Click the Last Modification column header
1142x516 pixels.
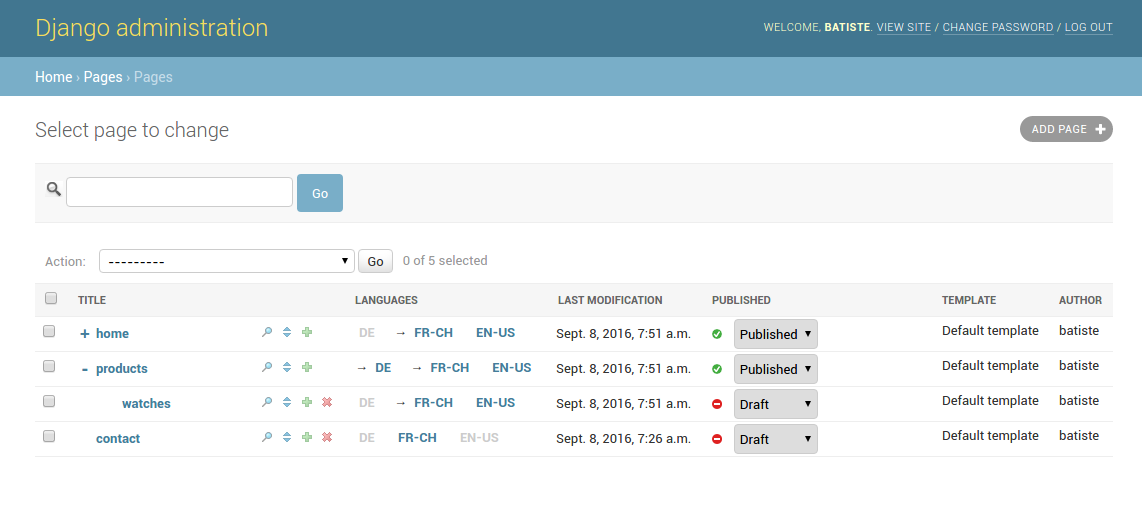610,300
